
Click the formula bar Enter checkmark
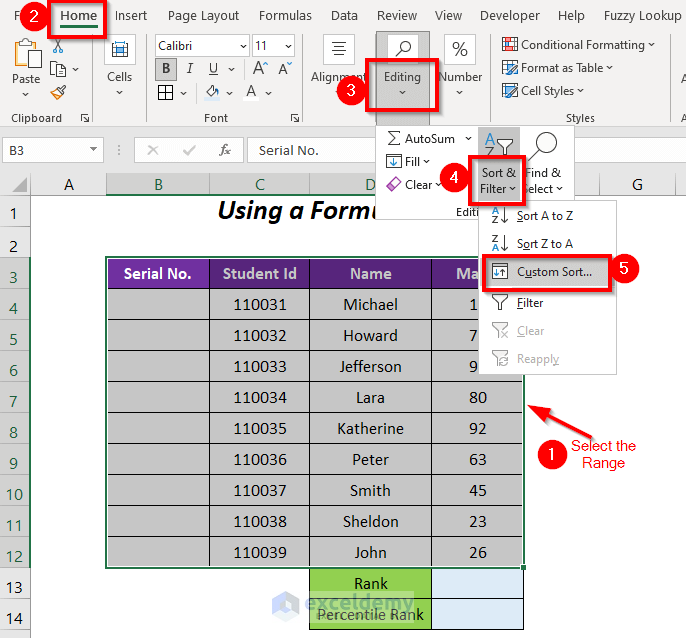[x=189, y=151]
